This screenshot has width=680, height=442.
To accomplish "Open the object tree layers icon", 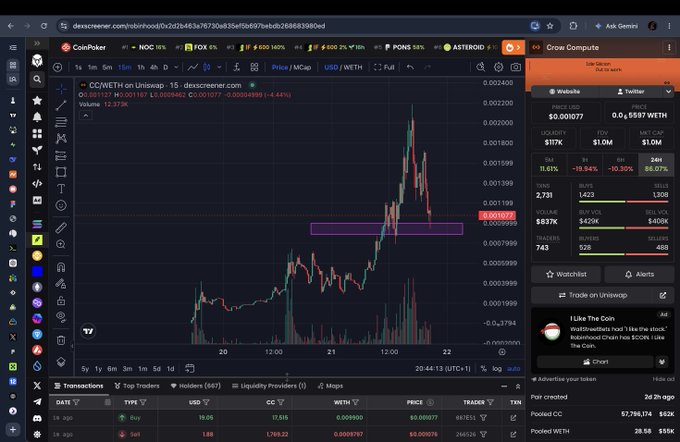I will click(x=61, y=362).
